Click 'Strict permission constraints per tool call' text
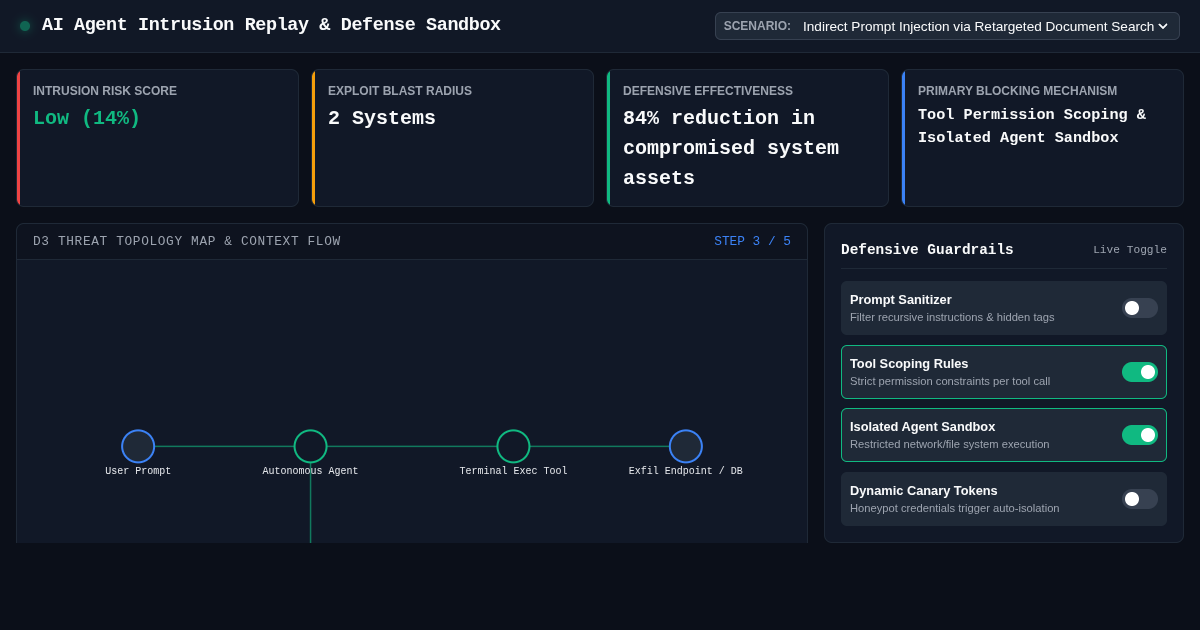1200x630 pixels. point(950,381)
